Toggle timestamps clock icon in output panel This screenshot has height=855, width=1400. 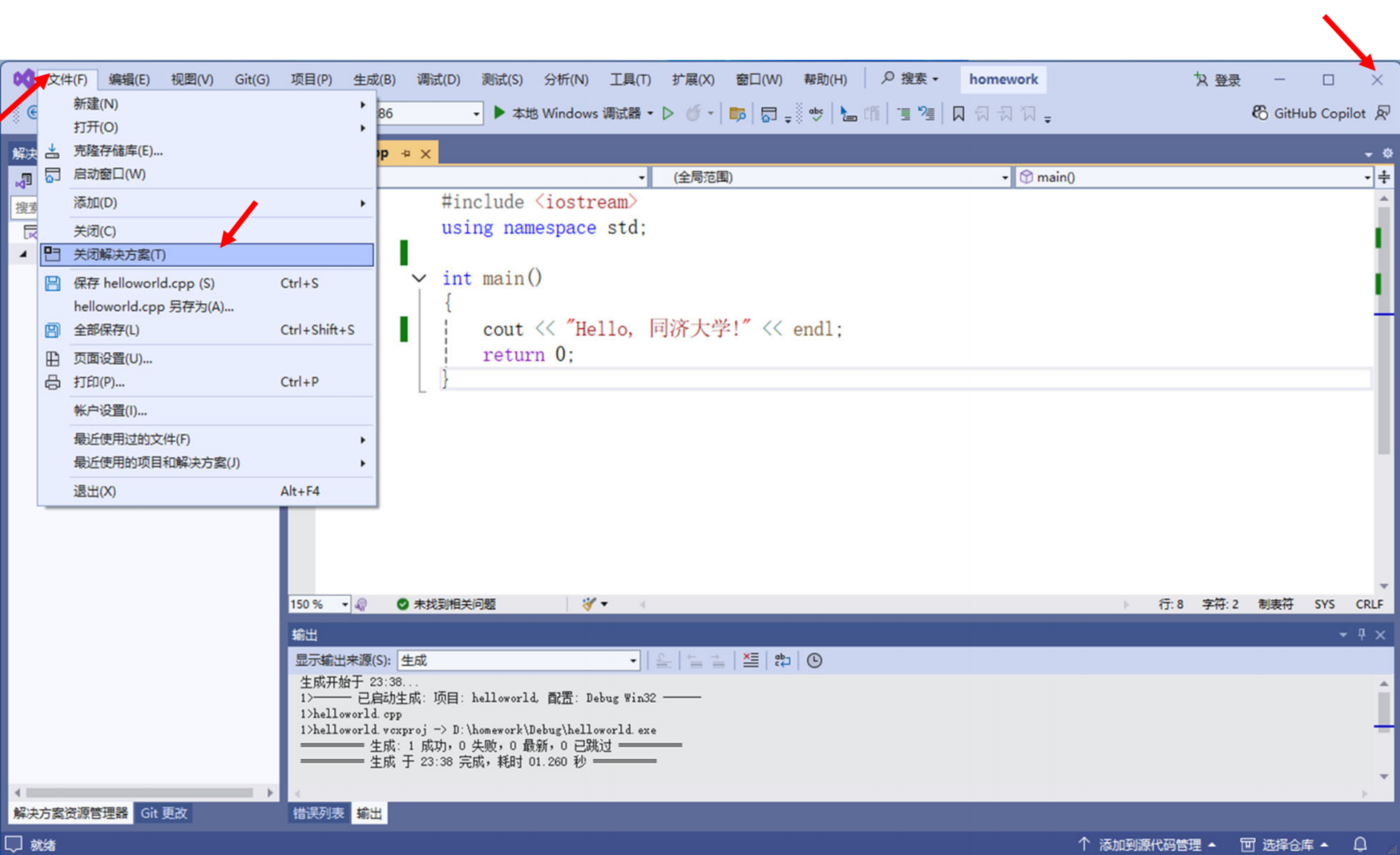click(814, 660)
